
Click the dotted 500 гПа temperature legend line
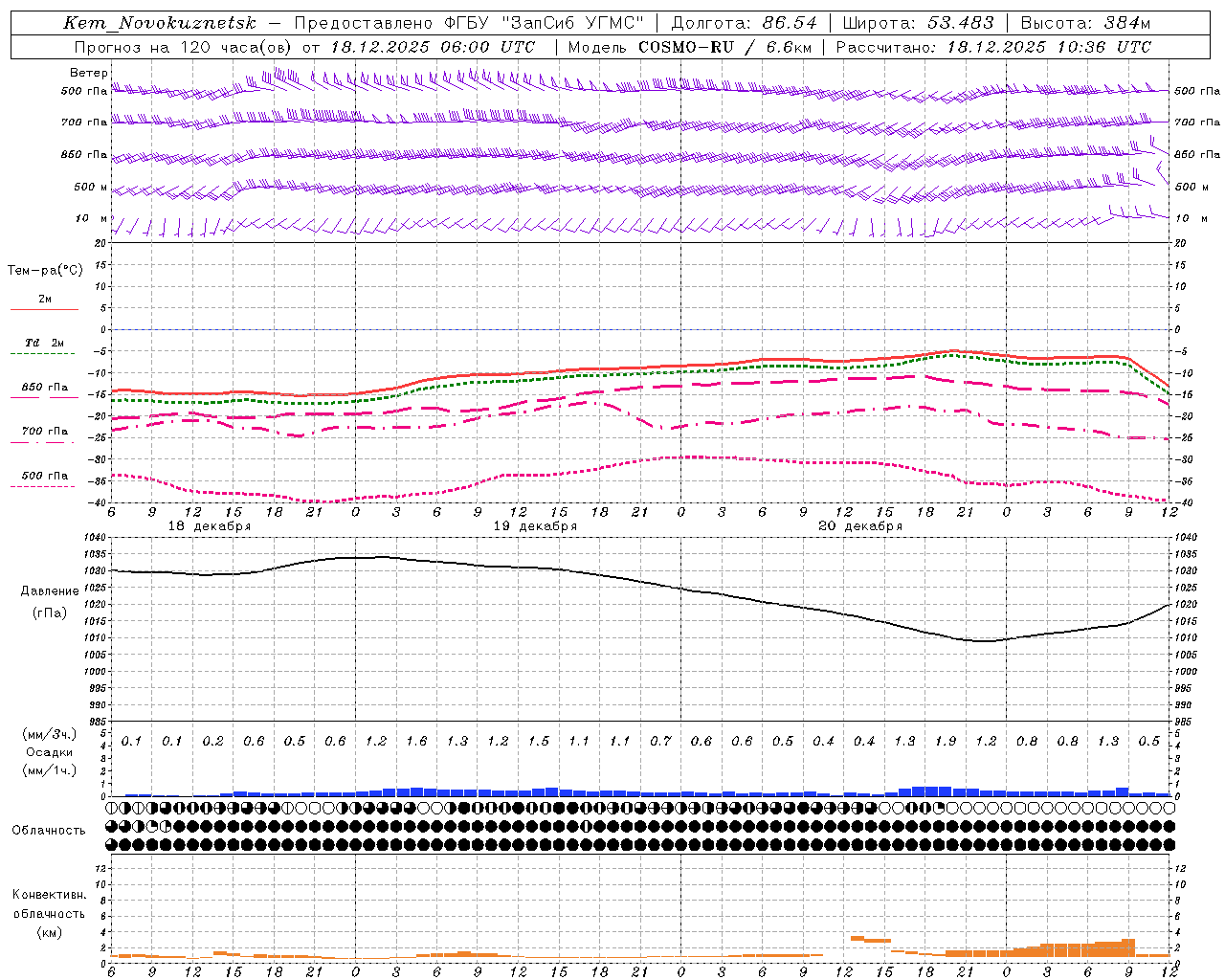42,486
